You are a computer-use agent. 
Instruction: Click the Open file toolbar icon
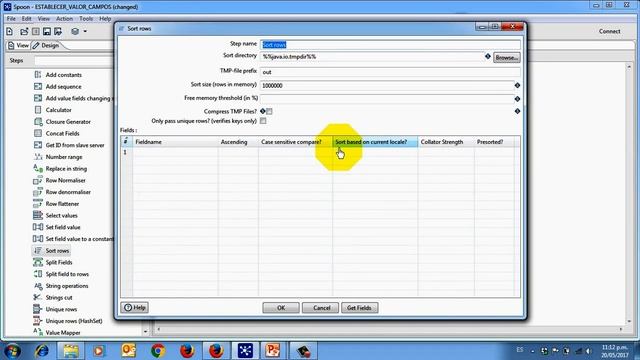pyautogui.click(x=24, y=31)
